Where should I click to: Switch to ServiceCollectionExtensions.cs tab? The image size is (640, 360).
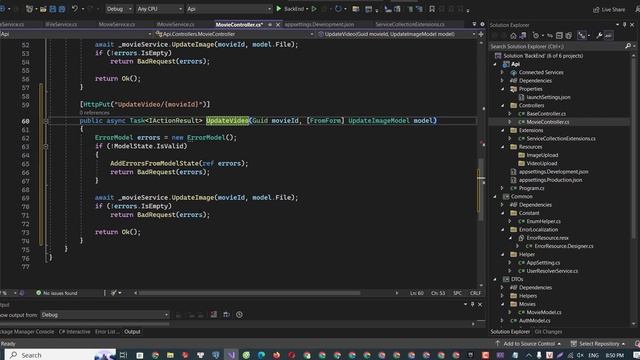pyautogui.click(x=410, y=24)
